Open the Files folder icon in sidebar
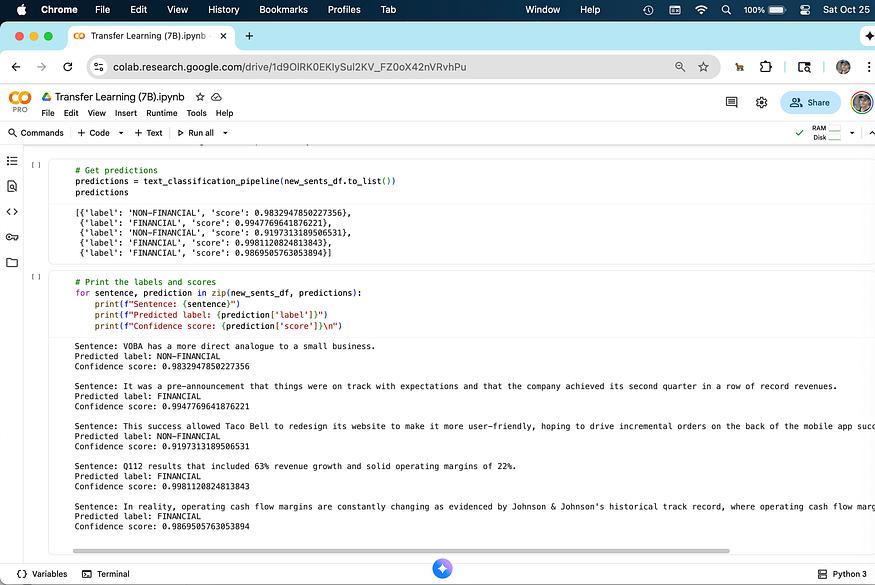Viewport: 875px width, 585px height. click(x=12, y=263)
